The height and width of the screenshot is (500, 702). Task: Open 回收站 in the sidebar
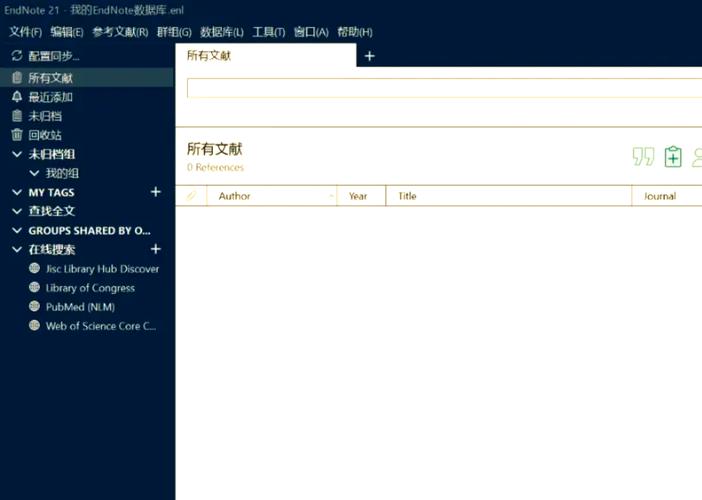click(45, 135)
